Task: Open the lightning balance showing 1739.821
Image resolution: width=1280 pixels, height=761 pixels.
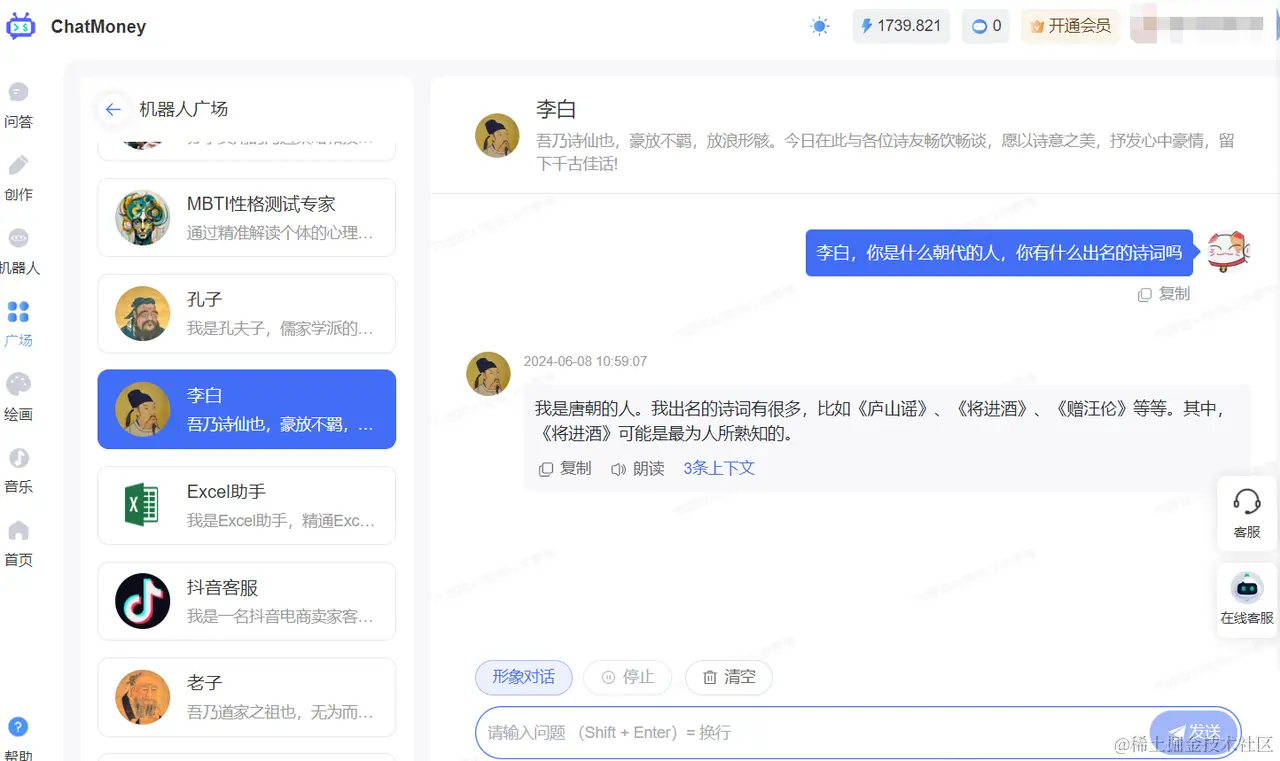Action: [x=901, y=26]
